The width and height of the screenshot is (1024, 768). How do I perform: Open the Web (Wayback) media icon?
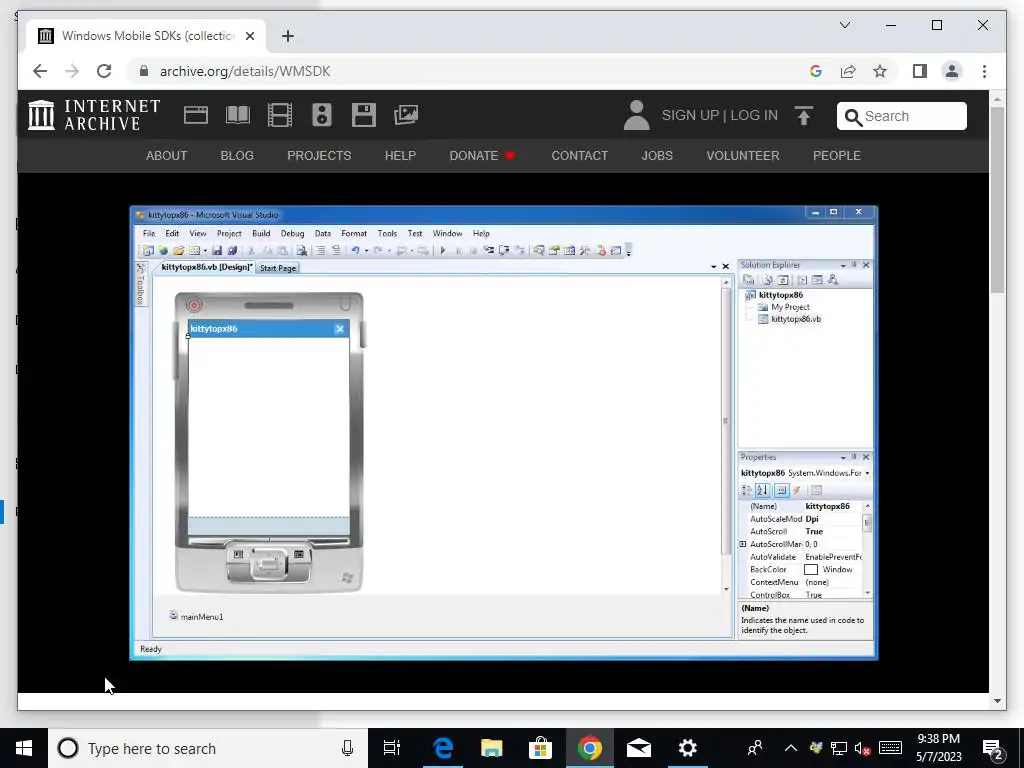pyautogui.click(x=195, y=115)
